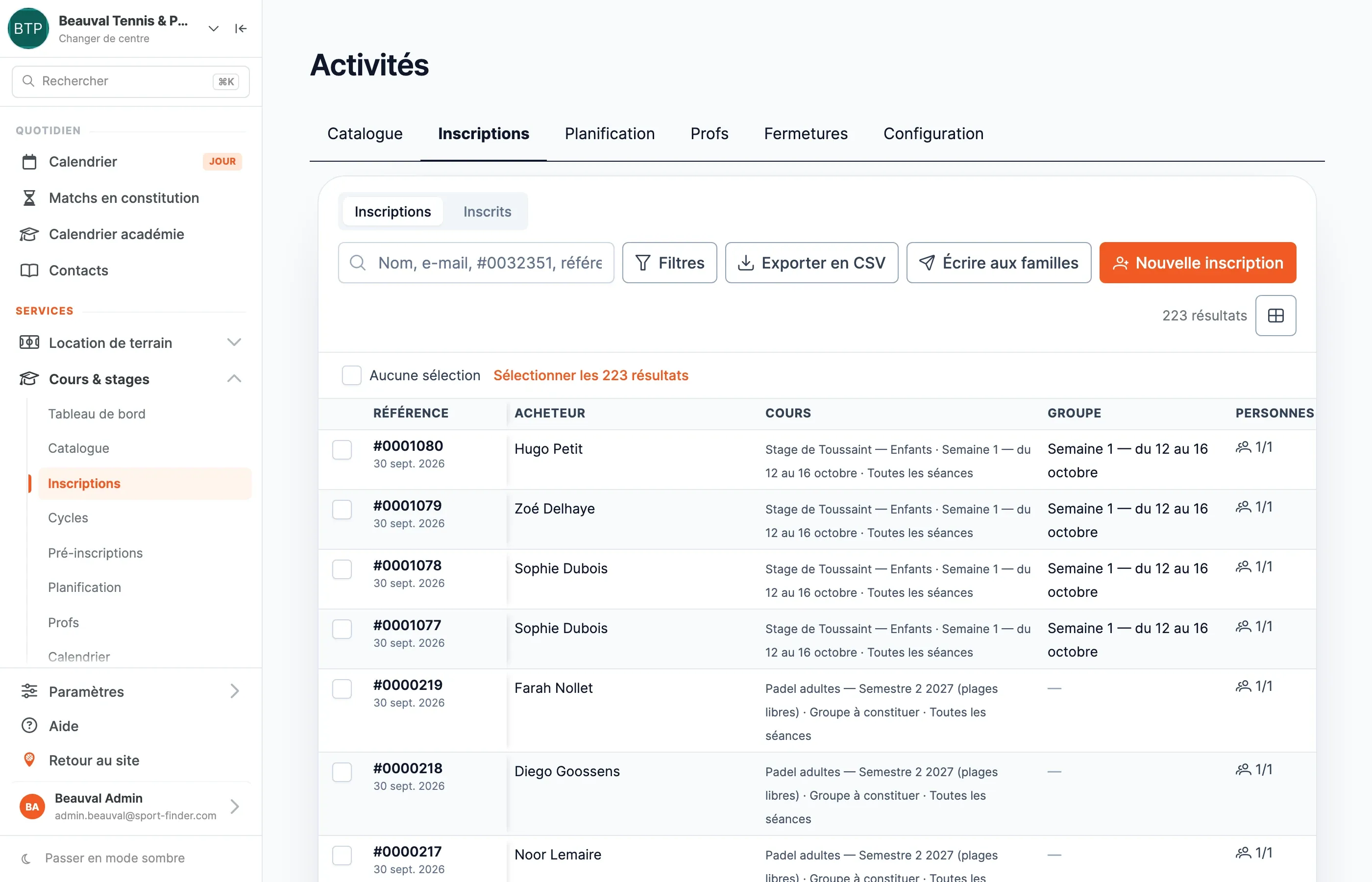The width and height of the screenshot is (1372, 882).
Task: Switch to the Catalogue top tab
Action: click(365, 133)
